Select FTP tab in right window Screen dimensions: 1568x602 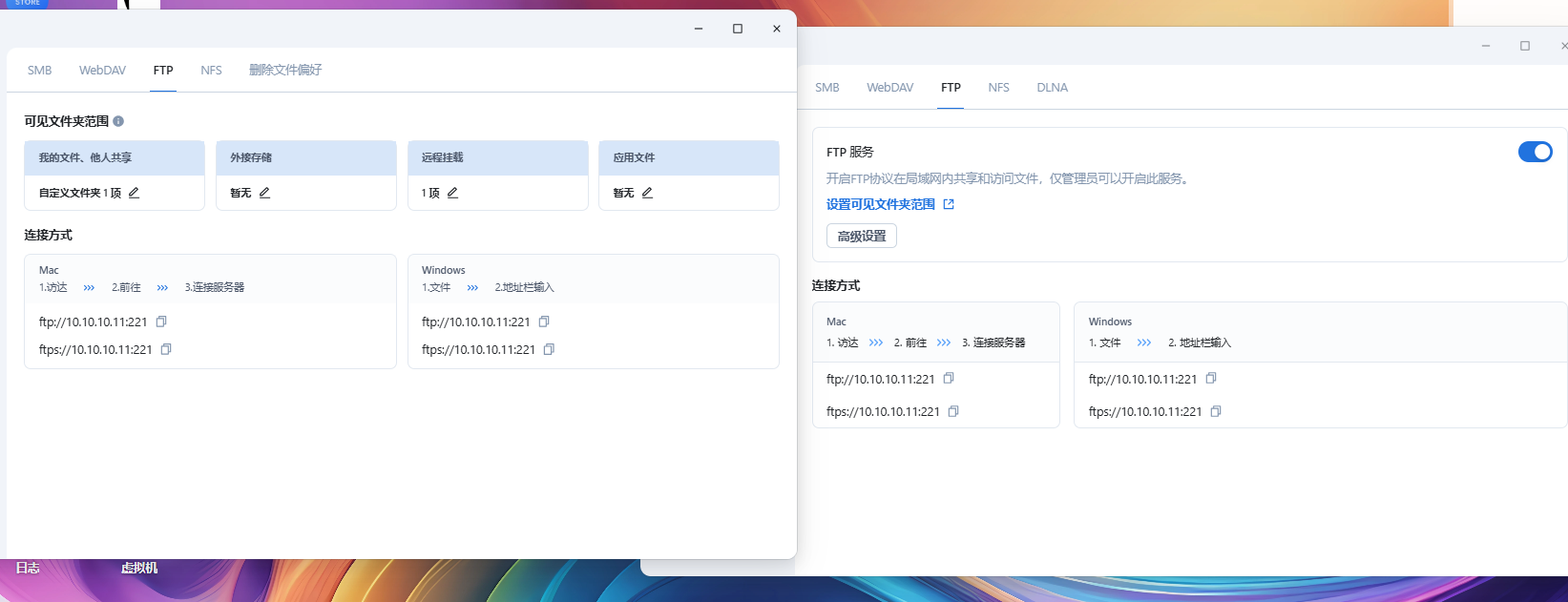point(951,88)
